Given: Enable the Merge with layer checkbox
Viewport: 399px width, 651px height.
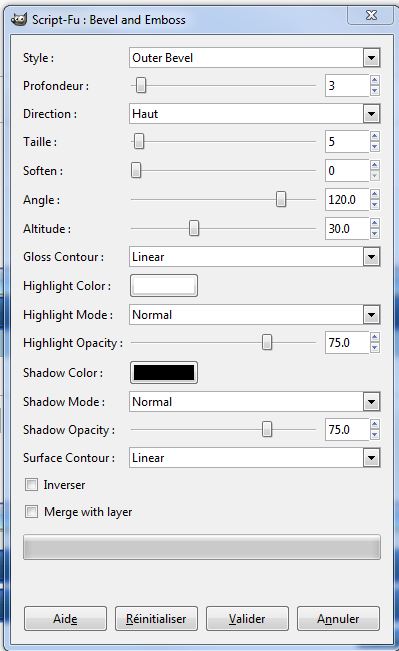Looking at the screenshot, I should point(32,512).
